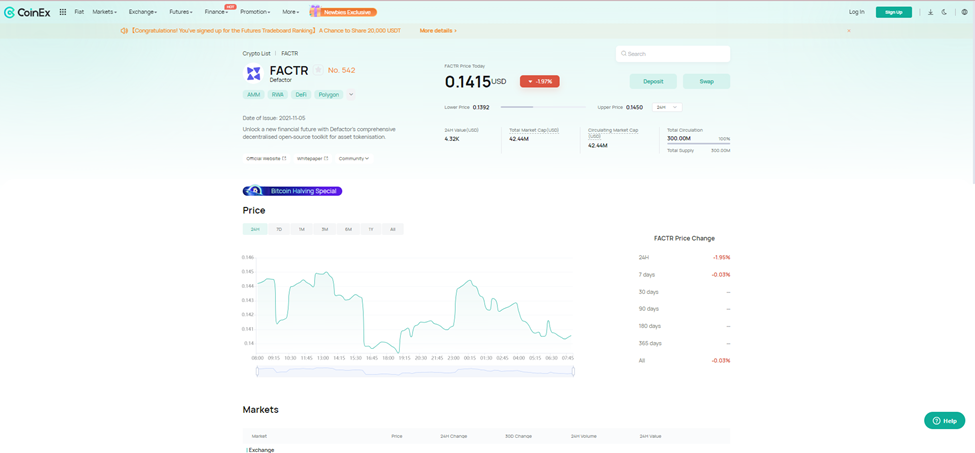Open the Whitepaper link
Screen dimensions: 975x453
pyautogui.click(x=312, y=158)
